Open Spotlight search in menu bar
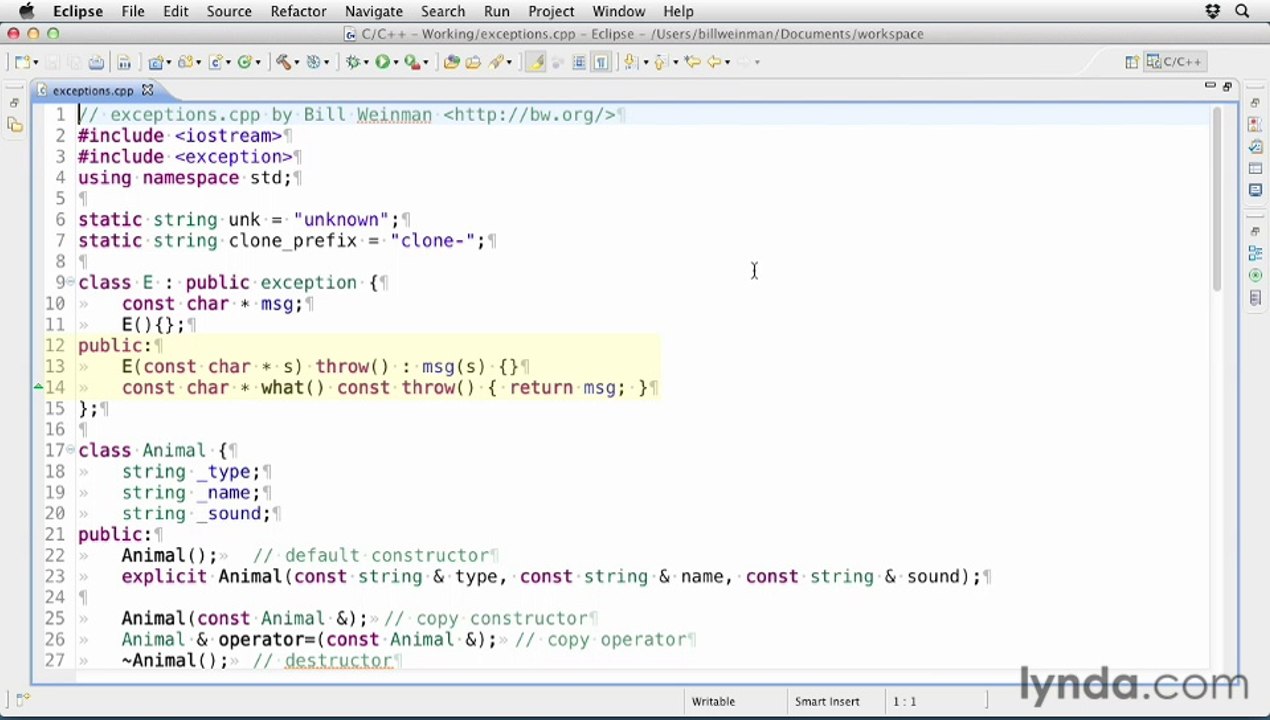The image size is (1270, 720). [x=1242, y=11]
